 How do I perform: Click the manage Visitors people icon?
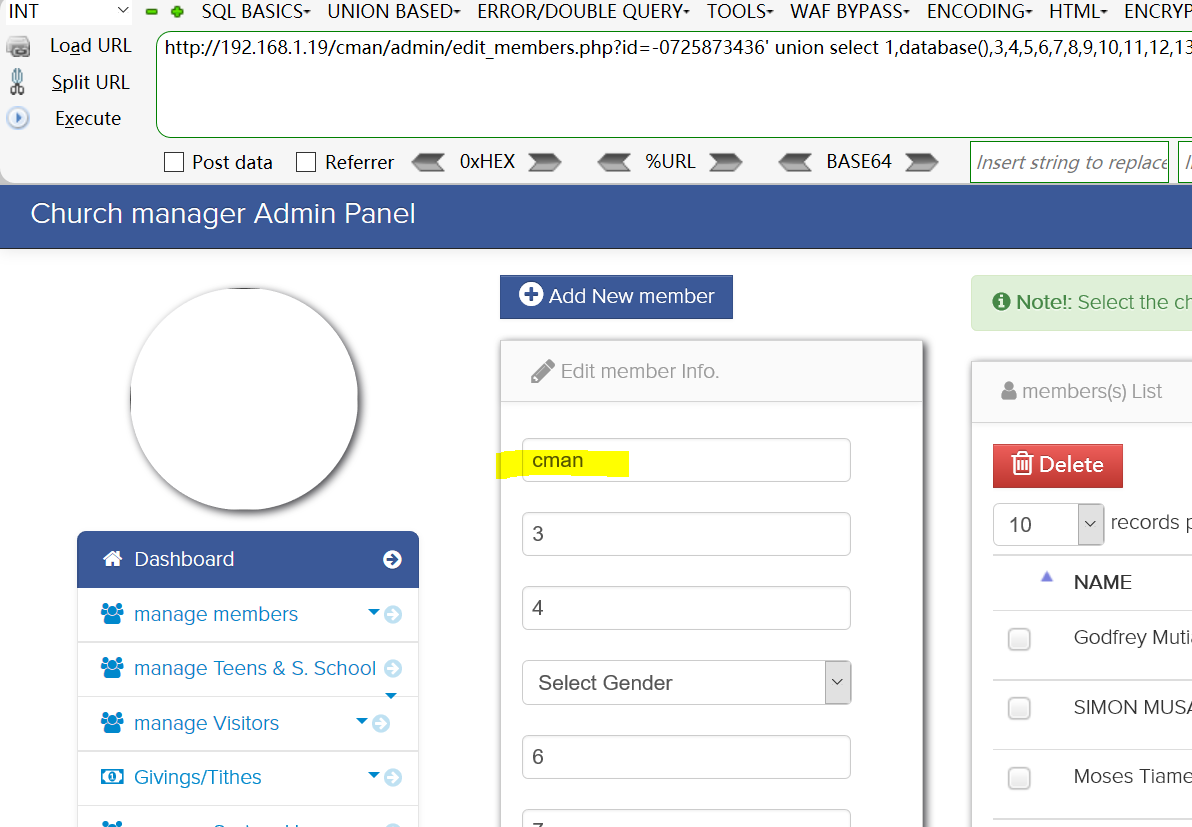click(x=113, y=722)
